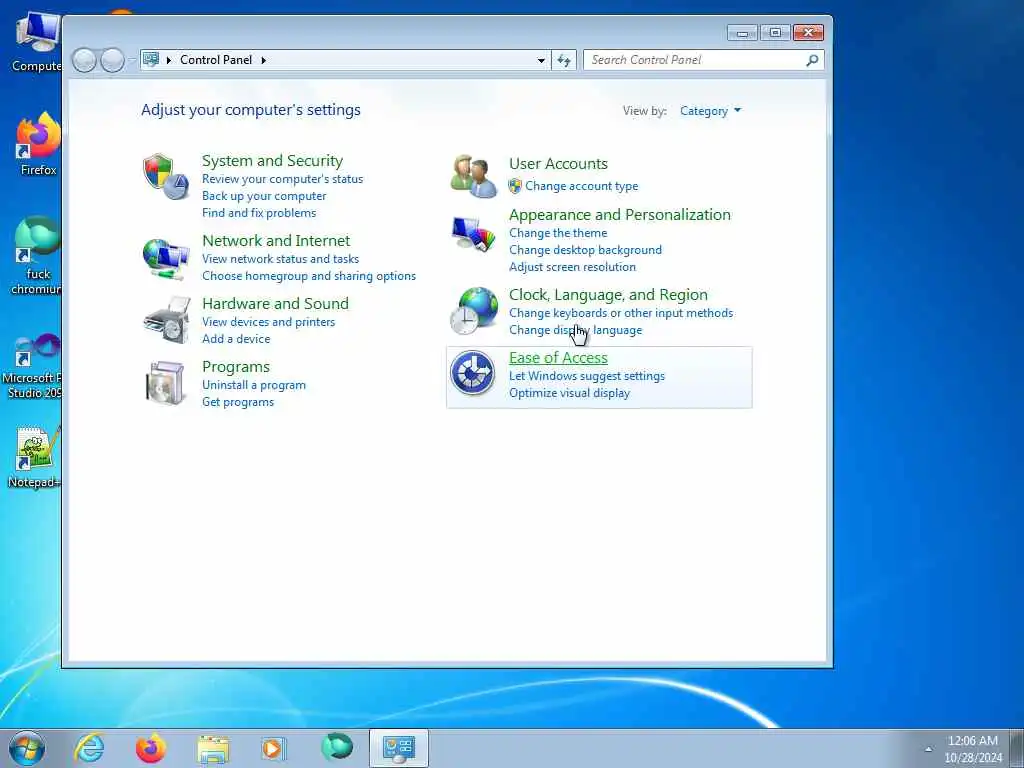The height and width of the screenshot is (768, 1024).
Task: Open the User Accounts people icon
Action: pos(473,176)
